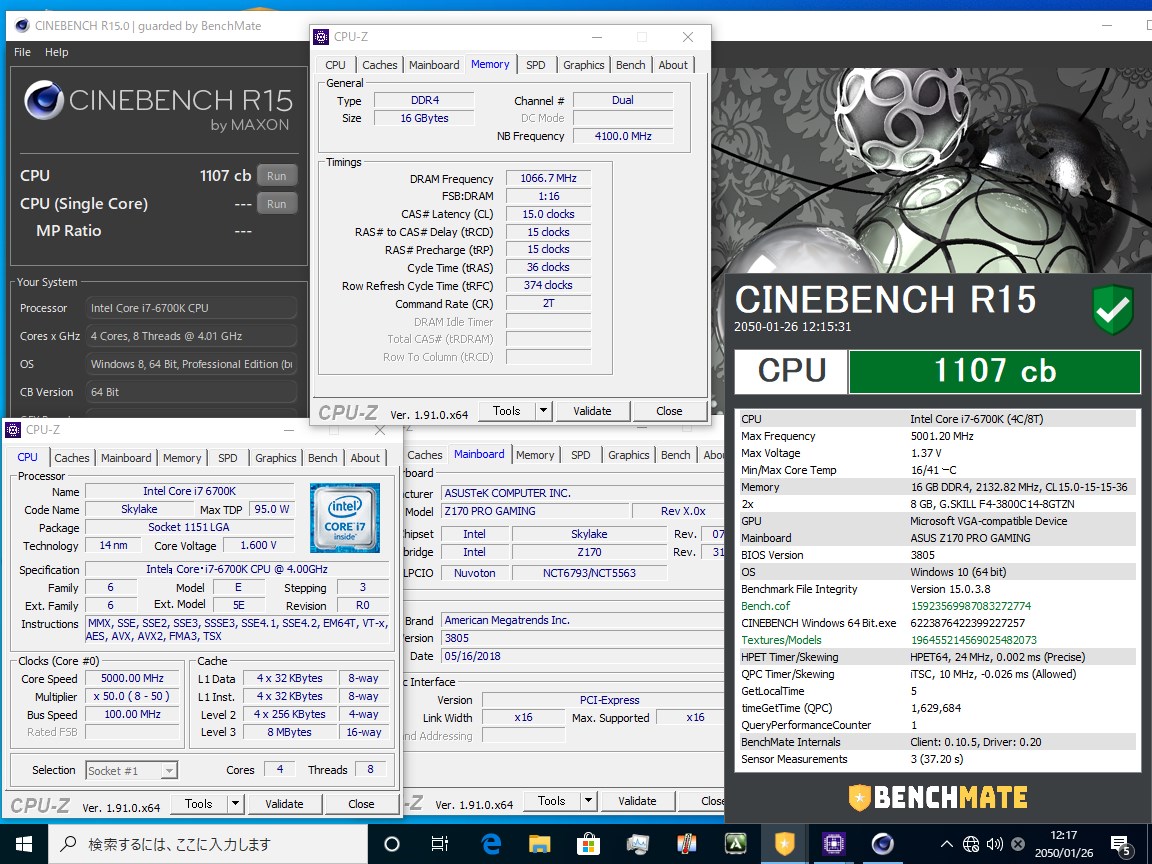Expand Tools dropdown arrow in Memory window

click(x=543, y=411)
